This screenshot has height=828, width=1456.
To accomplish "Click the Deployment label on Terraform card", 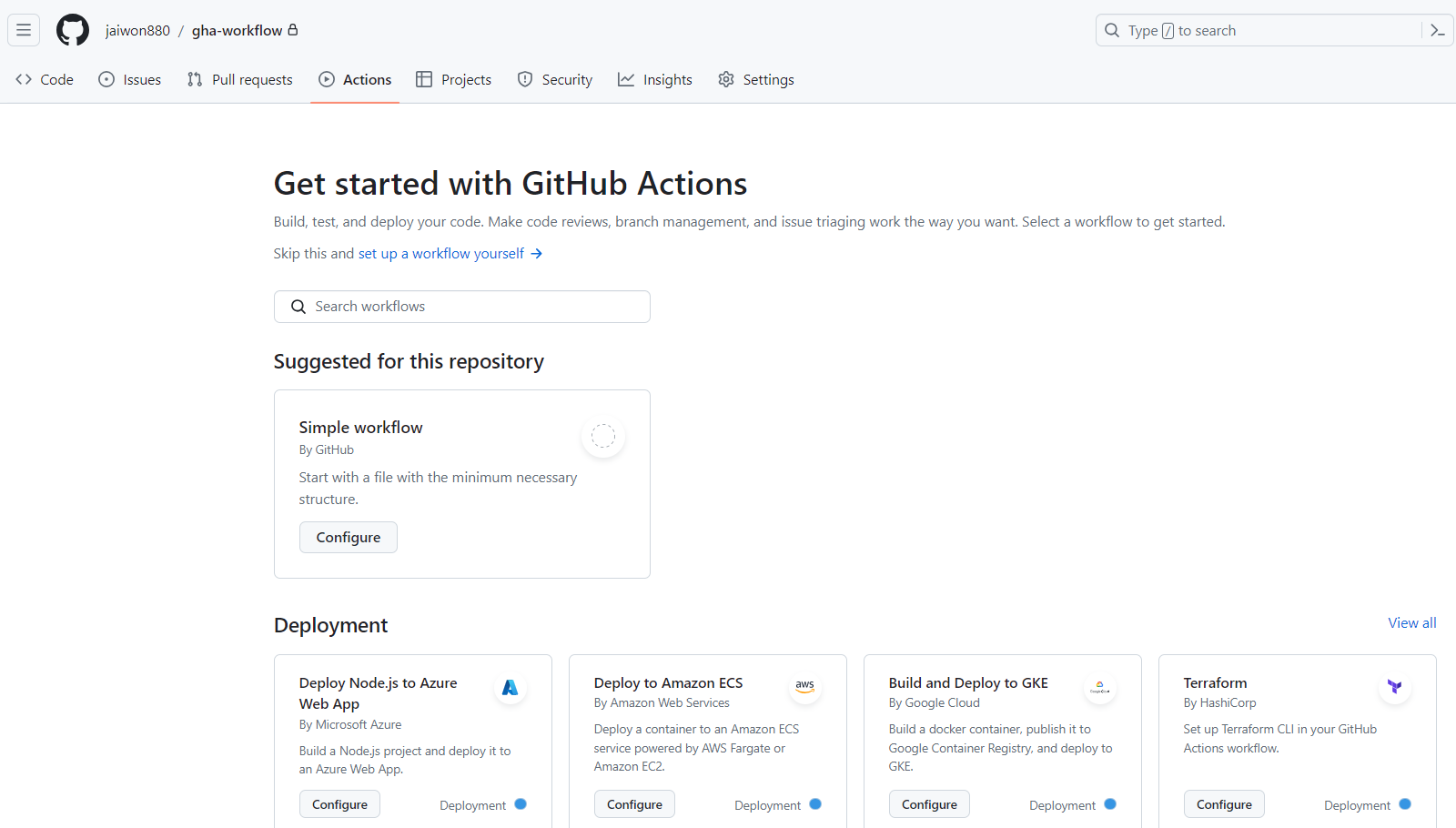I will click(1358, 805).
